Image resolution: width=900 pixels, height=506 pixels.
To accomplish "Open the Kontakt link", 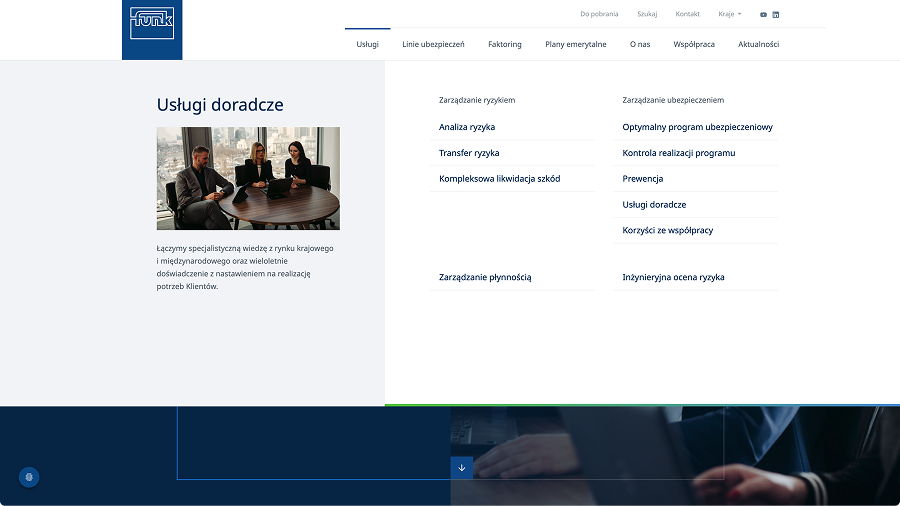I will (x=687, y=14).
